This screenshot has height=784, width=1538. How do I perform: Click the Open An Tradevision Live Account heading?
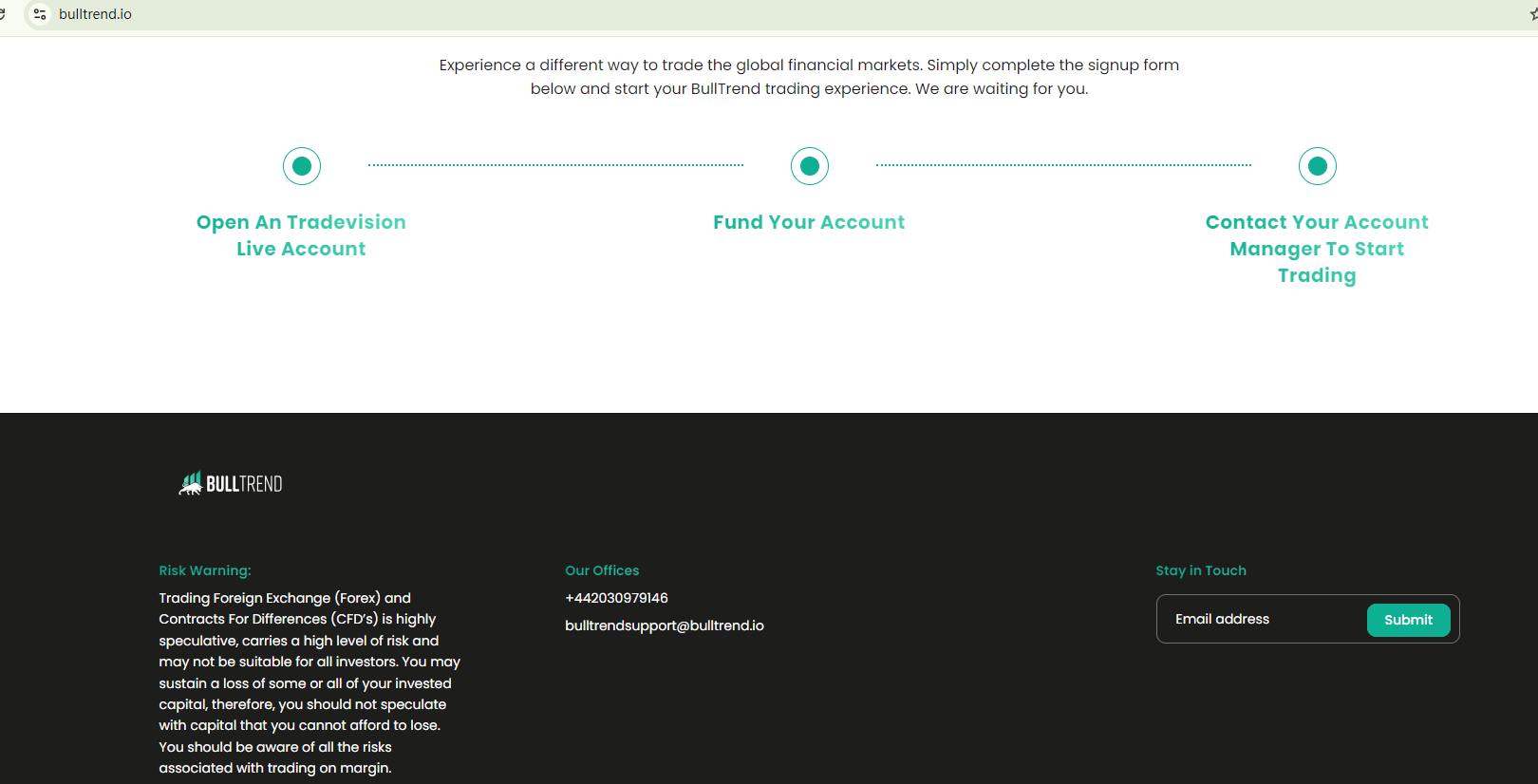(x=301, y=235)
